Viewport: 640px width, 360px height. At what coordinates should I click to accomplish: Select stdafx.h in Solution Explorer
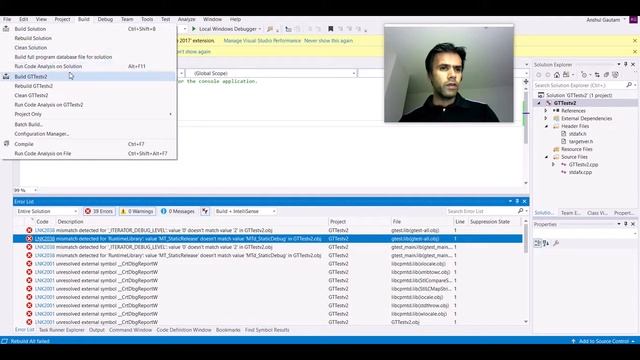tap(578, 134)
